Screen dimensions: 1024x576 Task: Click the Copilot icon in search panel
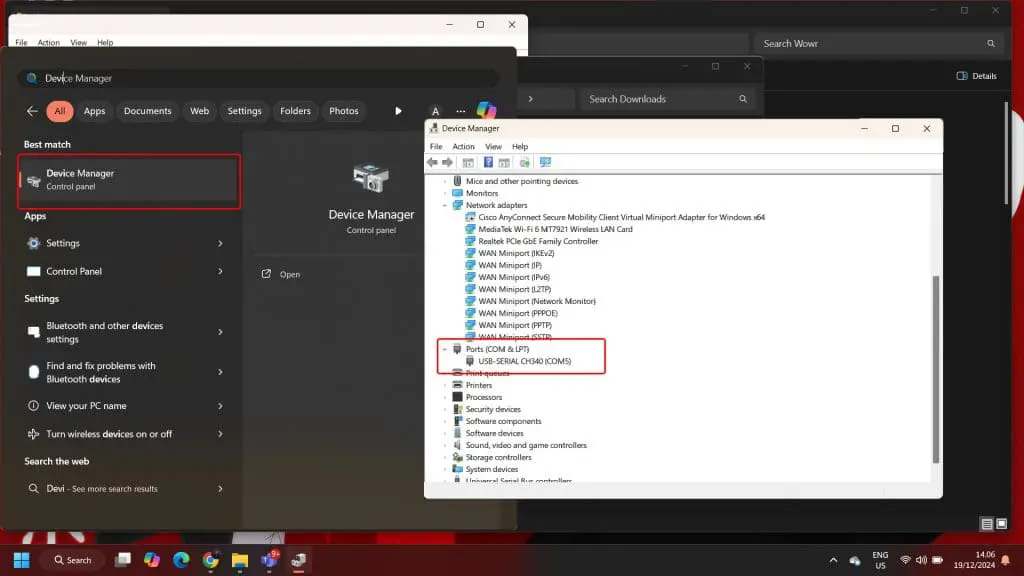[486, 111]
